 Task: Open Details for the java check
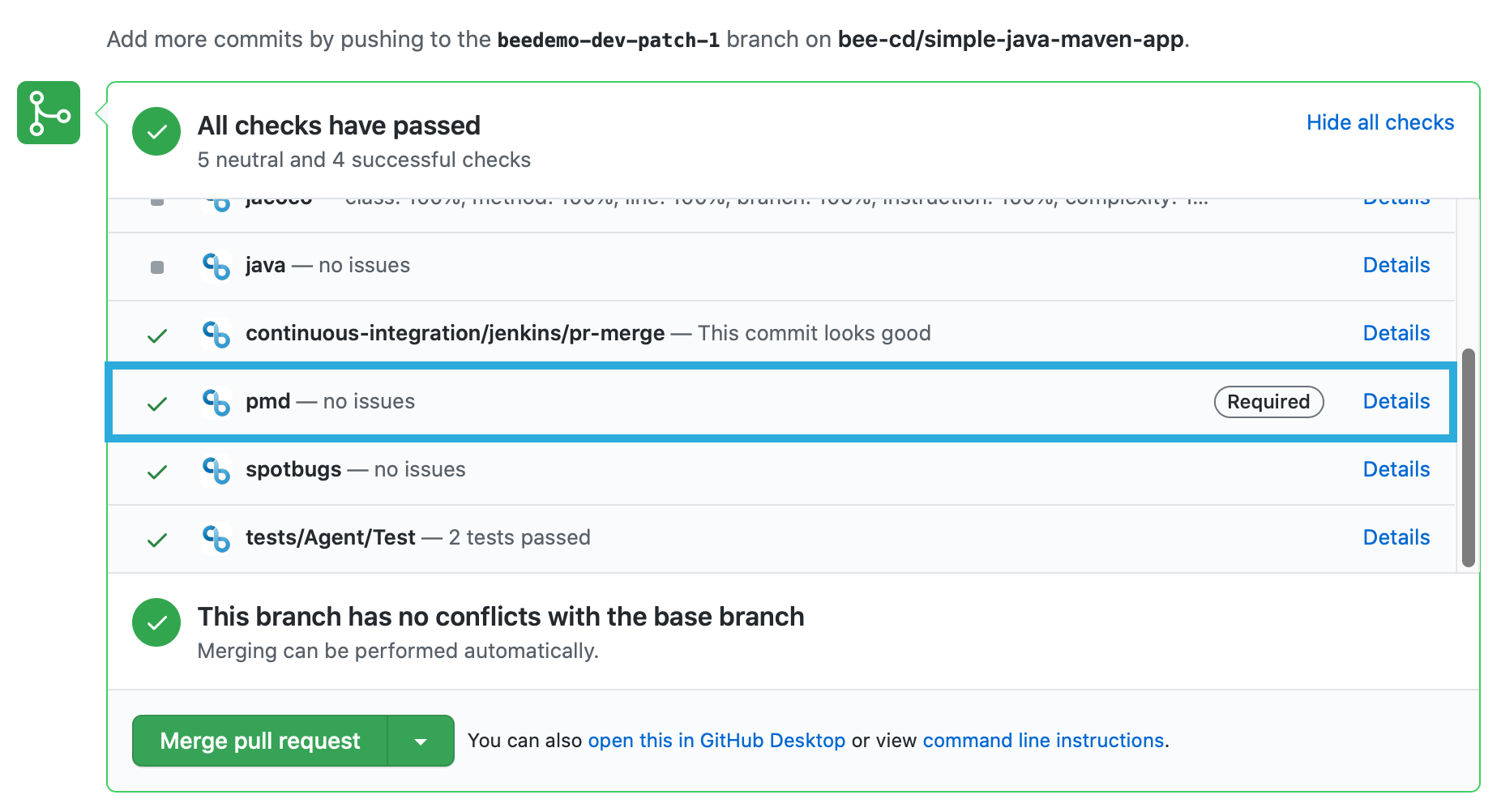point(1396,265)
